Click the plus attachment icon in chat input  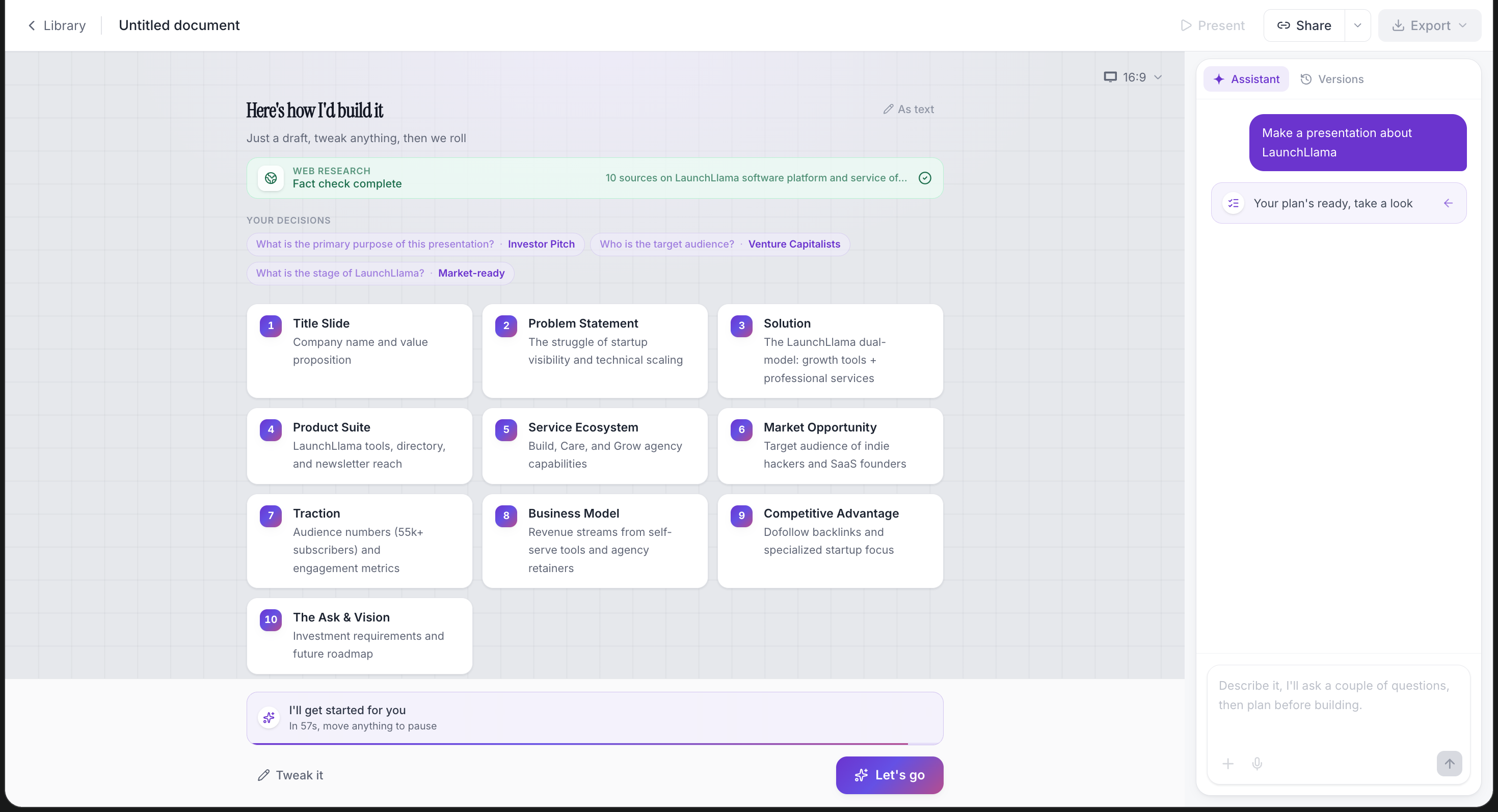(x=1227, y=763)
